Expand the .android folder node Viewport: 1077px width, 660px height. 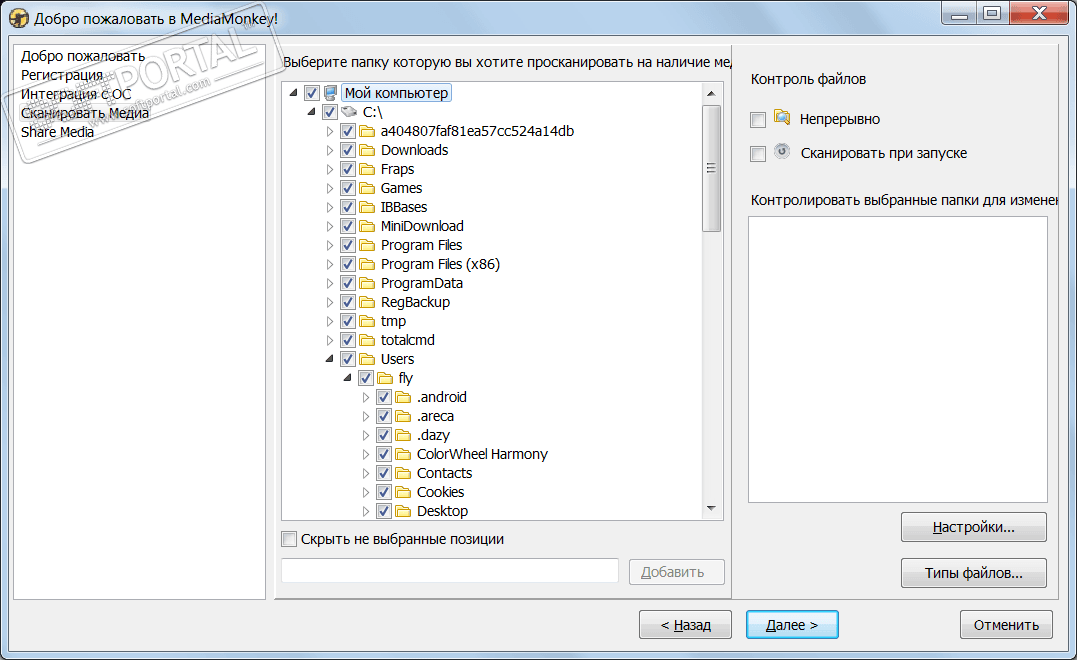365,398
